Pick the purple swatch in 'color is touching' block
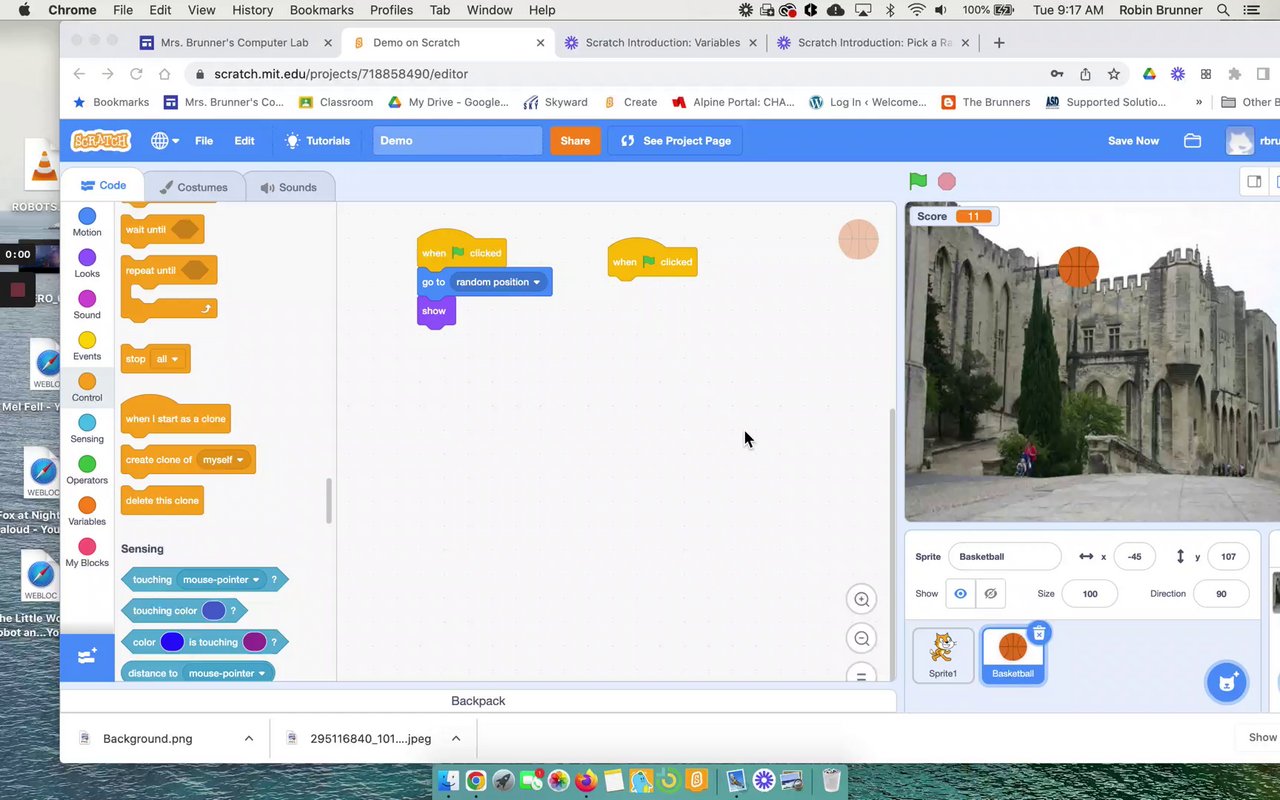Screen dimensions: 1280x800 (x=254, y=642)
